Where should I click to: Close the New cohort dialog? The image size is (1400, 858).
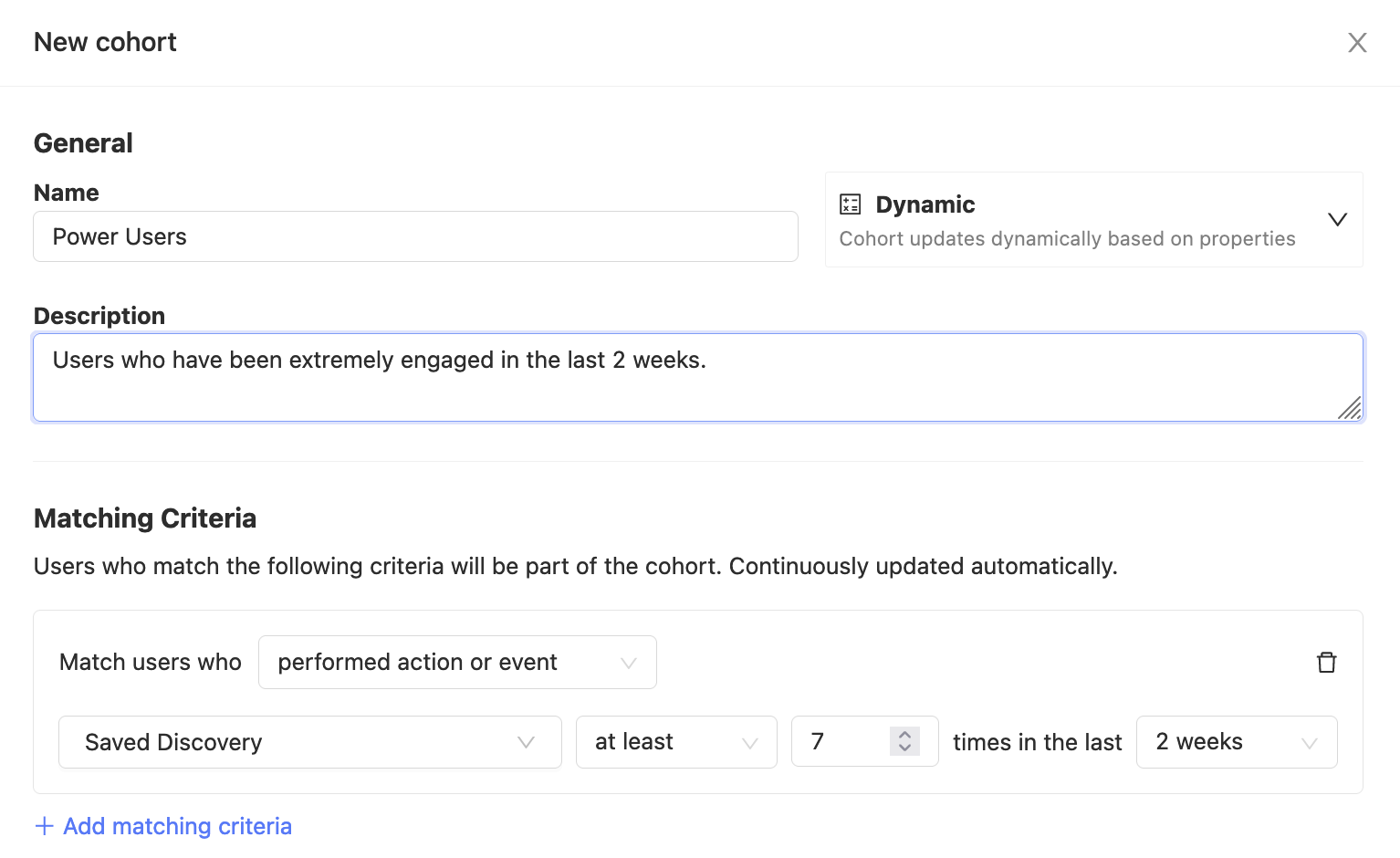(1357, 43)
